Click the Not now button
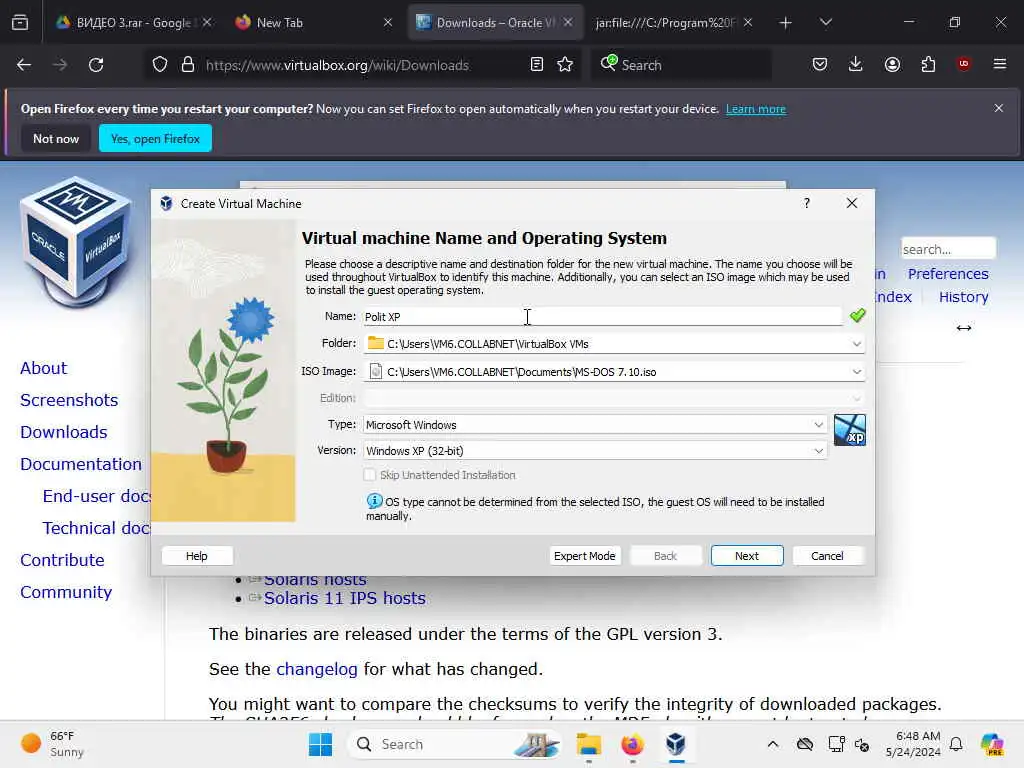The image size is (1024, 768). point(56,138)
